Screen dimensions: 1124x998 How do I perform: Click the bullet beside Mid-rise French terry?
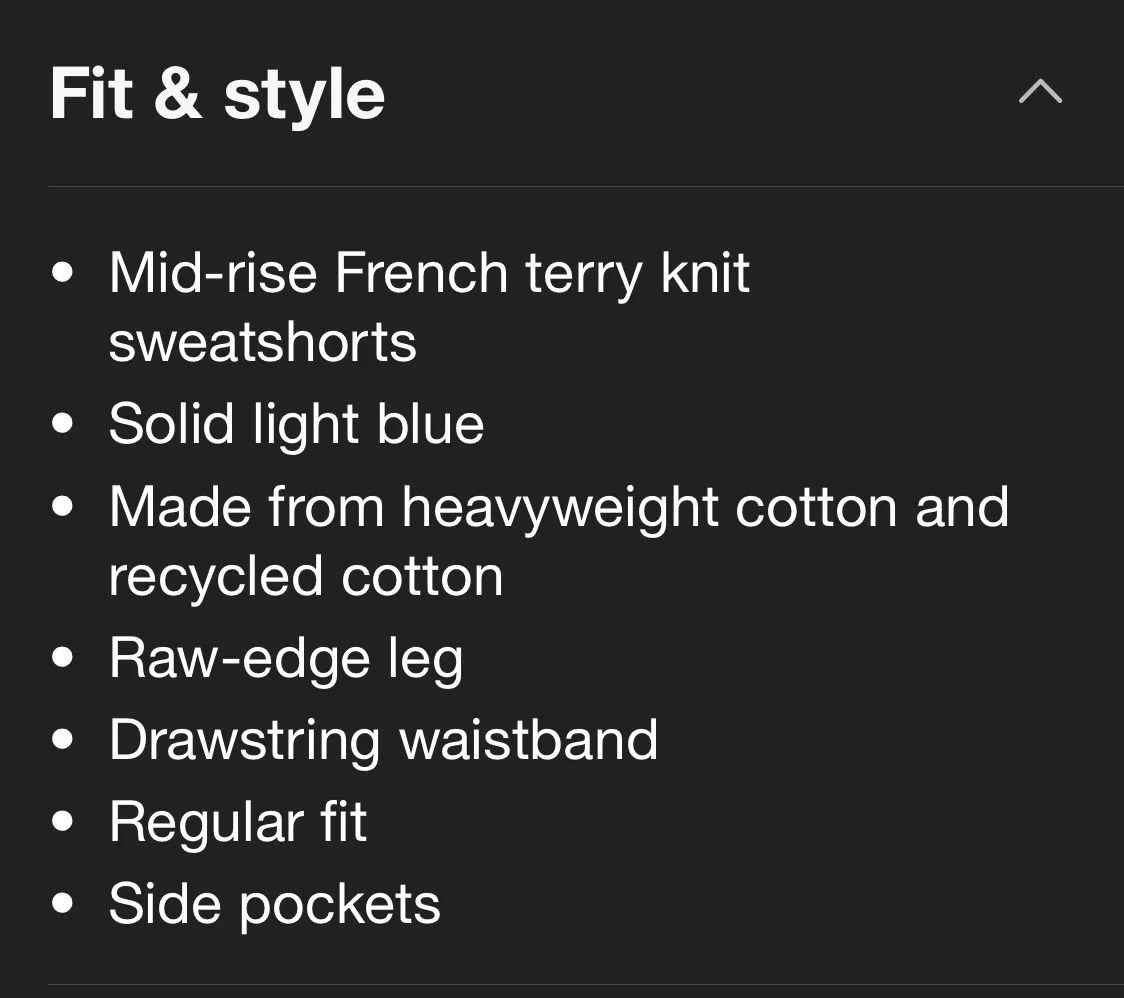pyautogui.click(x=63, y=272)
